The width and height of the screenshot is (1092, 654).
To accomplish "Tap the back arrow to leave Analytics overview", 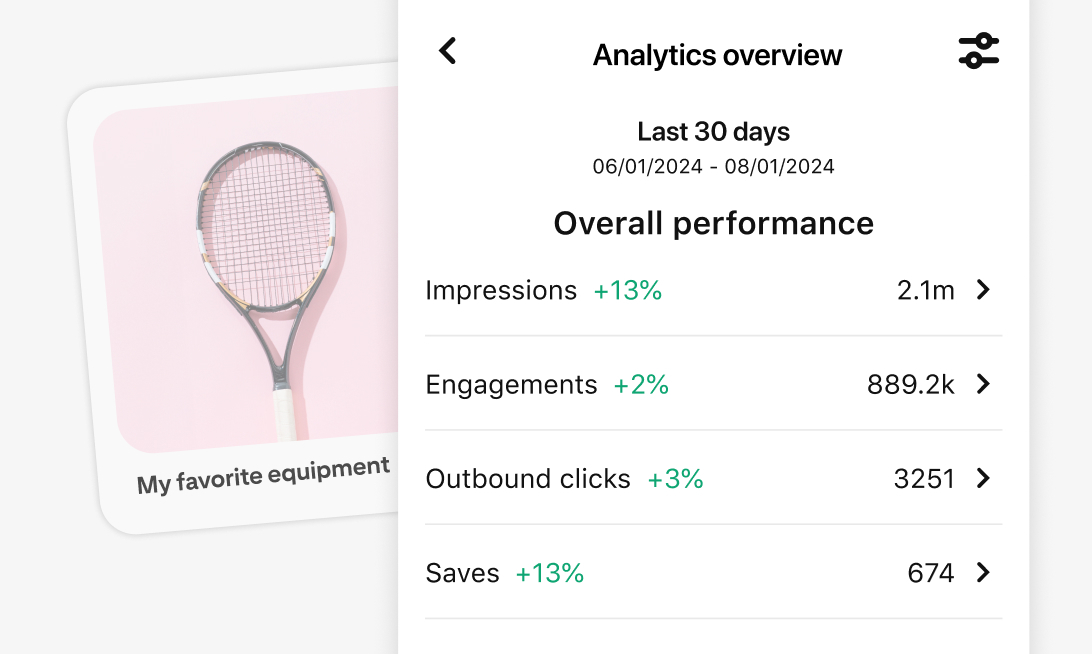I will pyautogui.click(x=447, y=50).
